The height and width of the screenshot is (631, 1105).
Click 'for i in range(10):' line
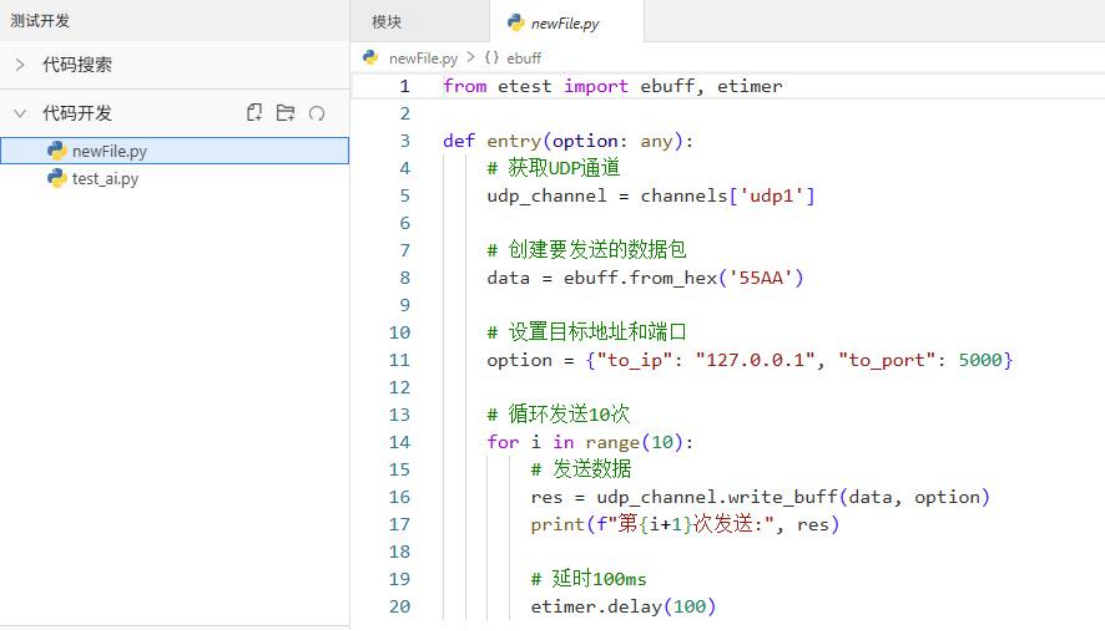point(590,442)
